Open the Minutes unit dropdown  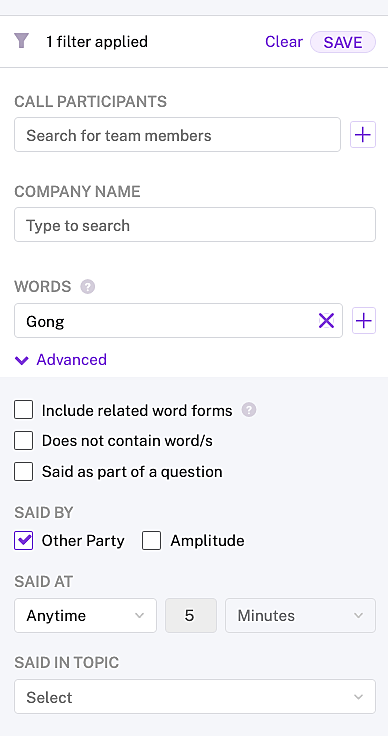300,615
